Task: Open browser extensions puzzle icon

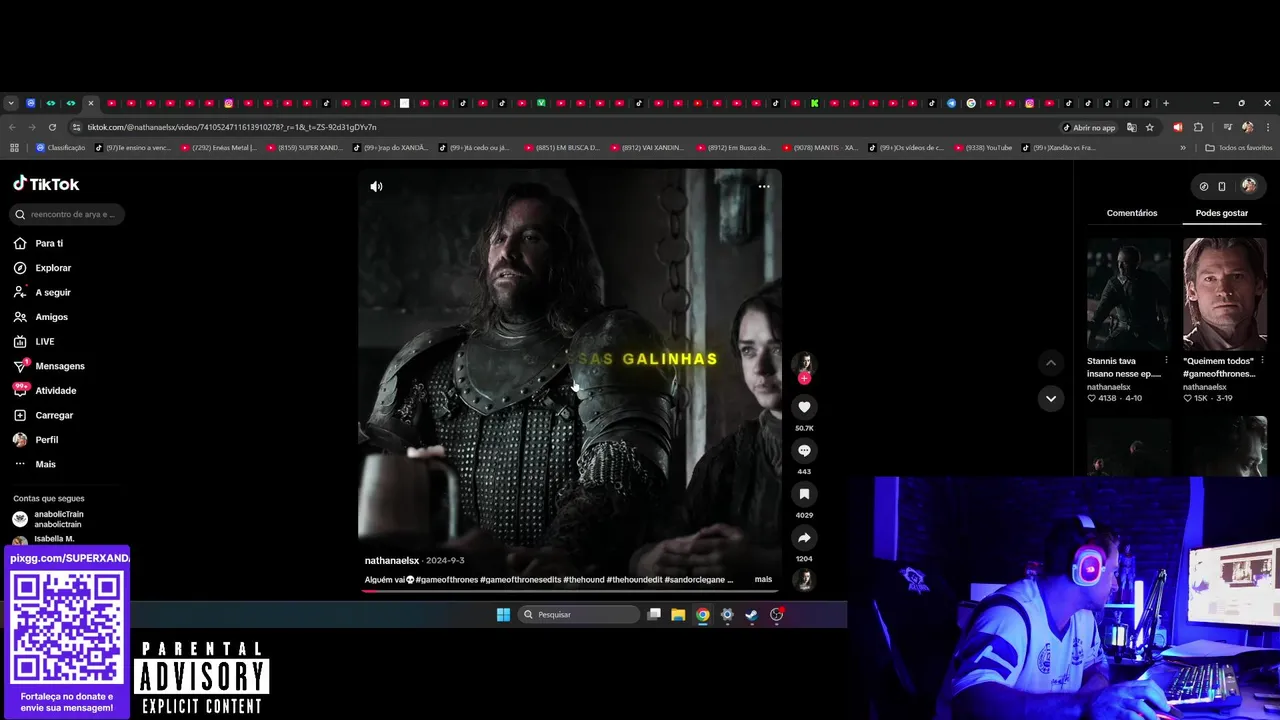Action: [1198, 128]
